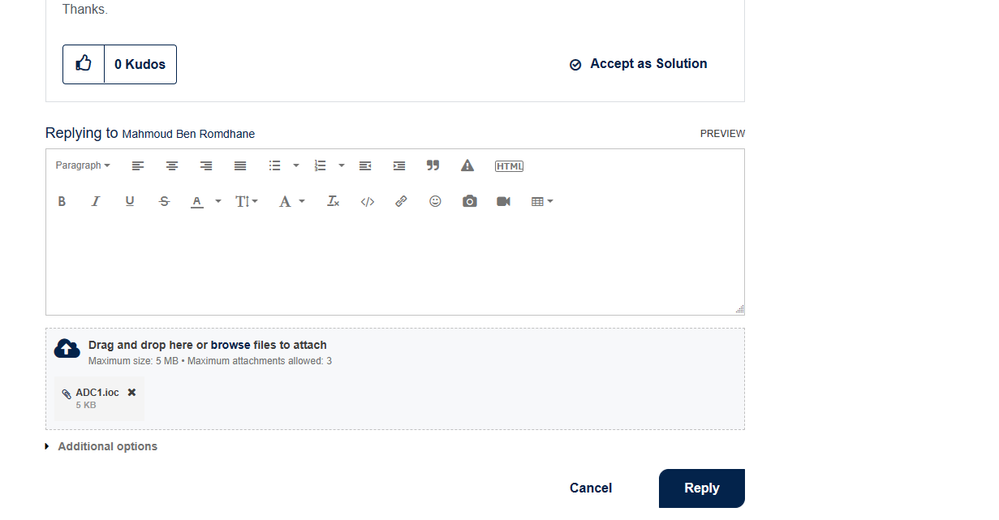The image size is (999, 520).
Task: Insert a photo with camera icon
Action: pos(469,202)
